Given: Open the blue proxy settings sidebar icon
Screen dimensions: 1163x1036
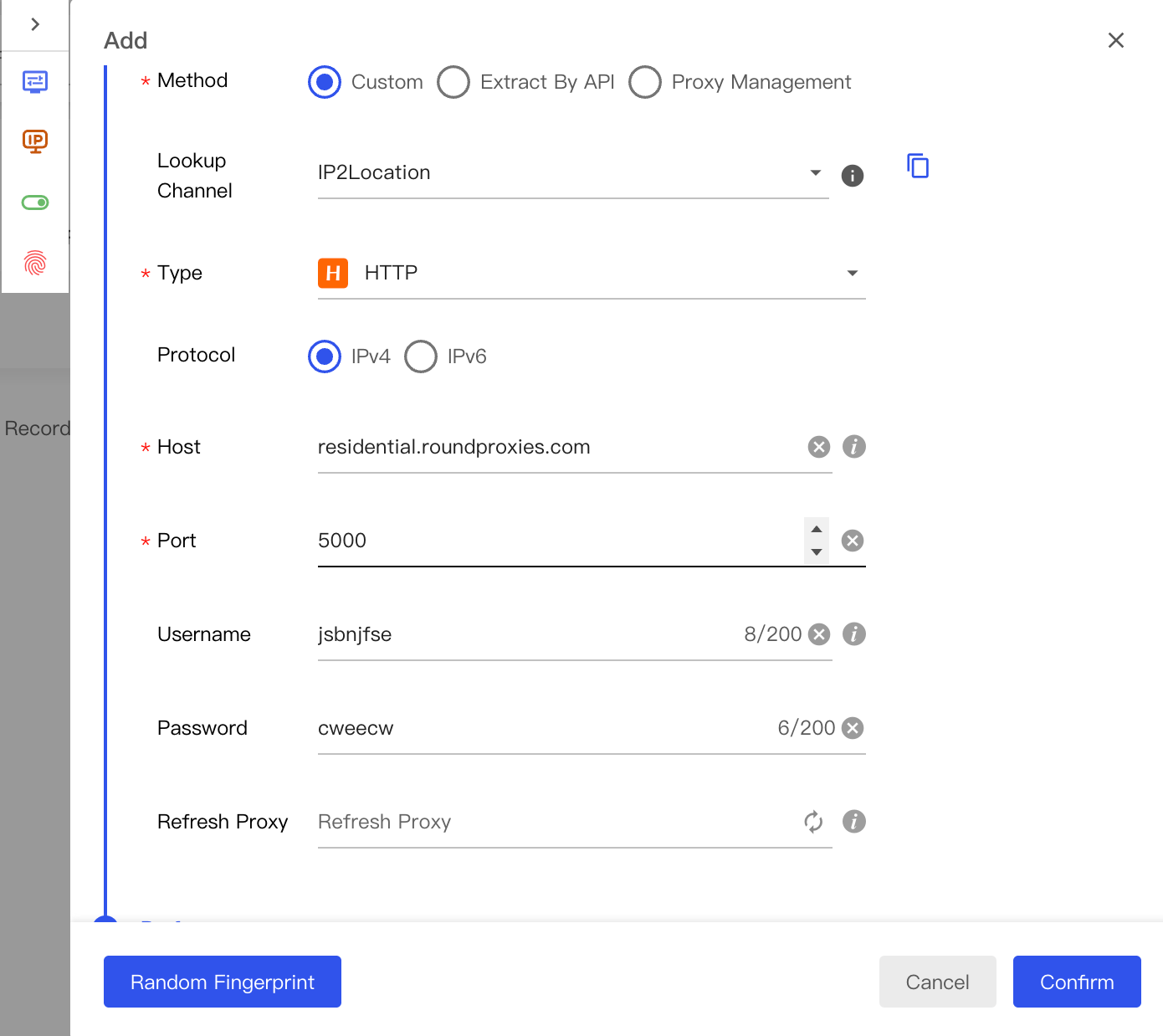Looking at the screenshot, I should [x=34, y=81].
